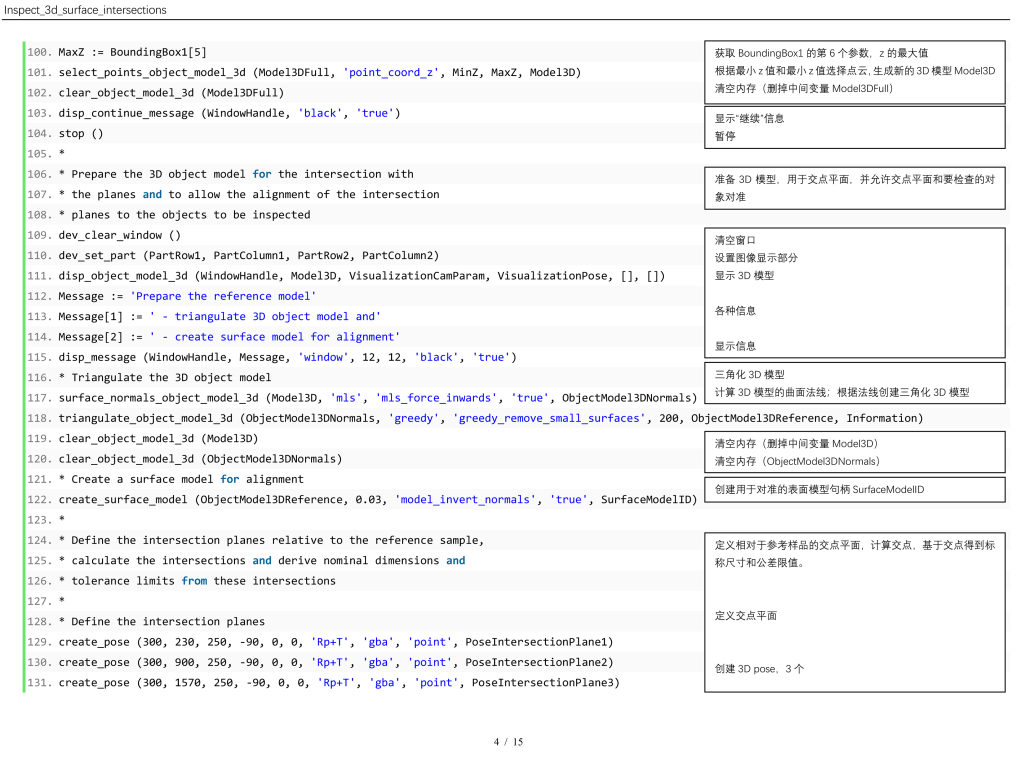Select the dev_clear_window () code line
The width and height of the screenshot is (1024, 764).
(x=119, y=235)
